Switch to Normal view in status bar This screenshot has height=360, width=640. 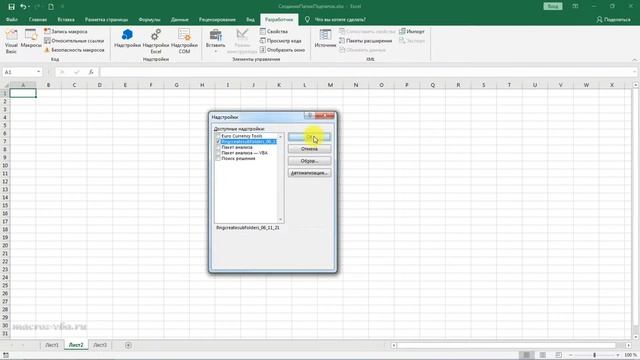coord(527,355)
